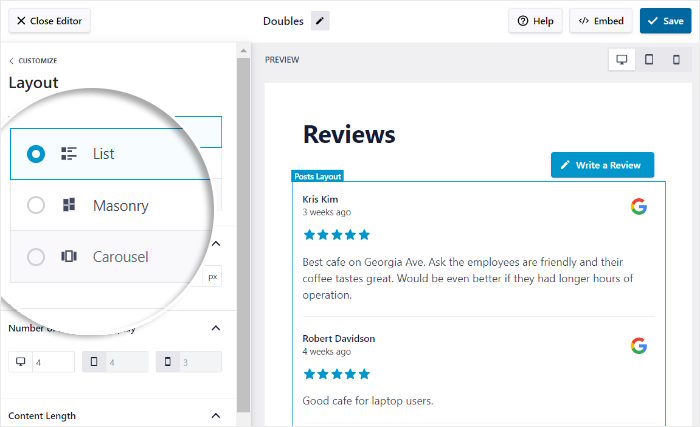Close the editor
The width and height of the screenshot is (700, 427).
(x=49, y=21)
